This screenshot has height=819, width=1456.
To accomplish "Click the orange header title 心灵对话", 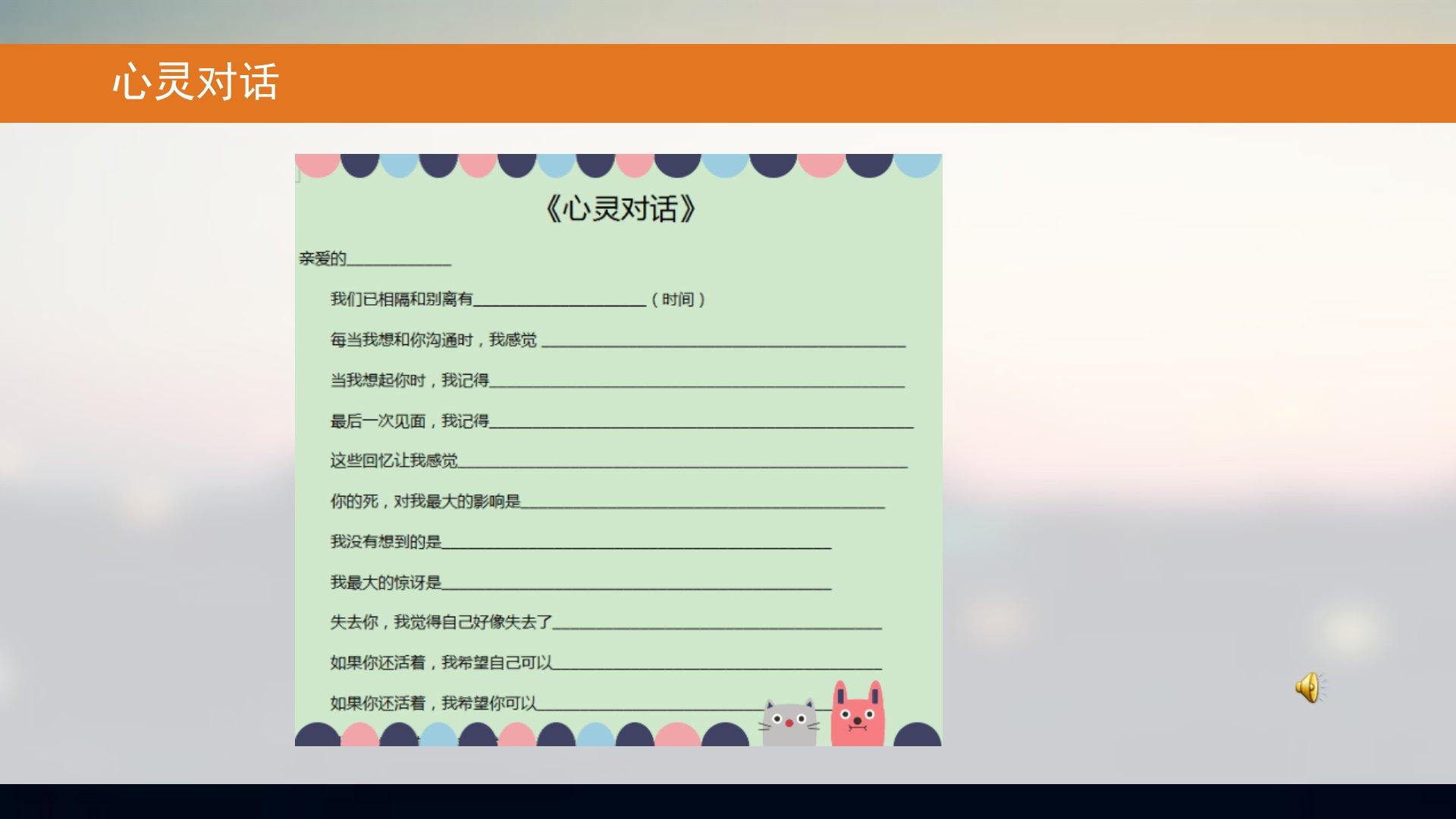I will click(196, 82).
